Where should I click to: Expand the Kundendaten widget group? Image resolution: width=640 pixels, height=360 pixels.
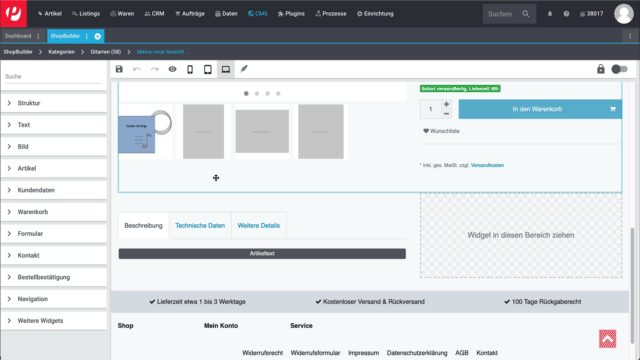tap(53, 190)
